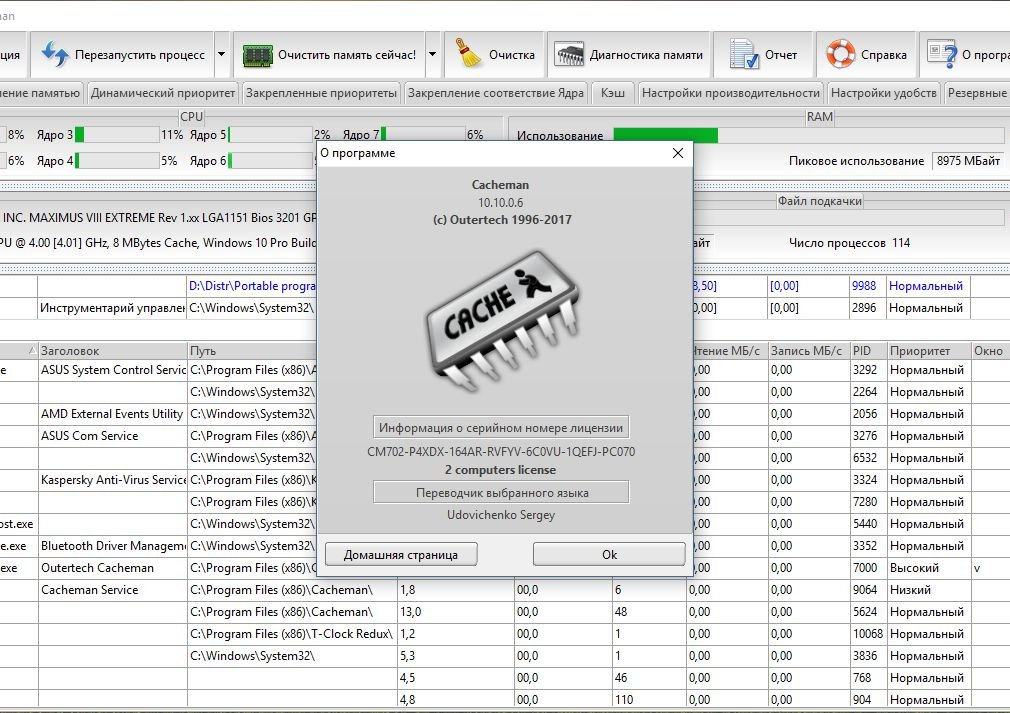Click Ядро 3 CPU usage bar

tap(117, 135)
